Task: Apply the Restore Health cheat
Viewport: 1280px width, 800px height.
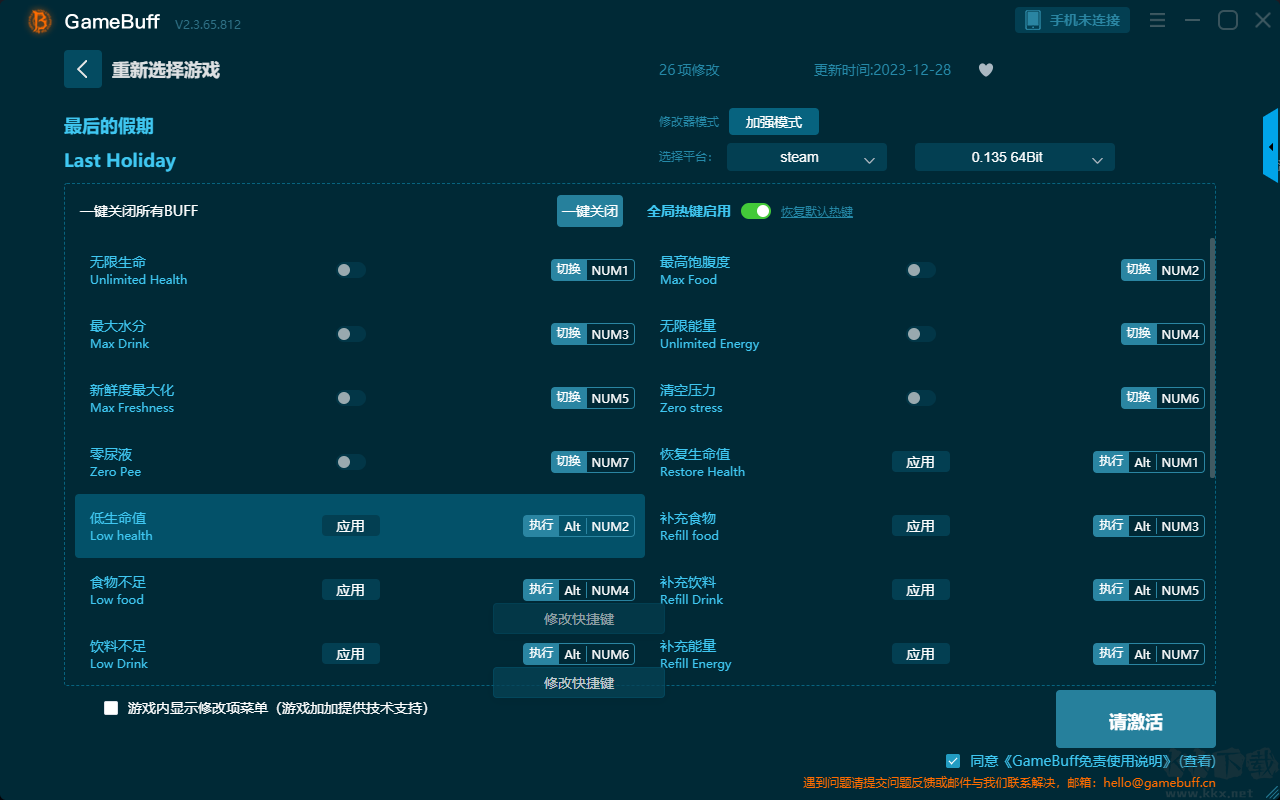Action: [x=921, y=462]
